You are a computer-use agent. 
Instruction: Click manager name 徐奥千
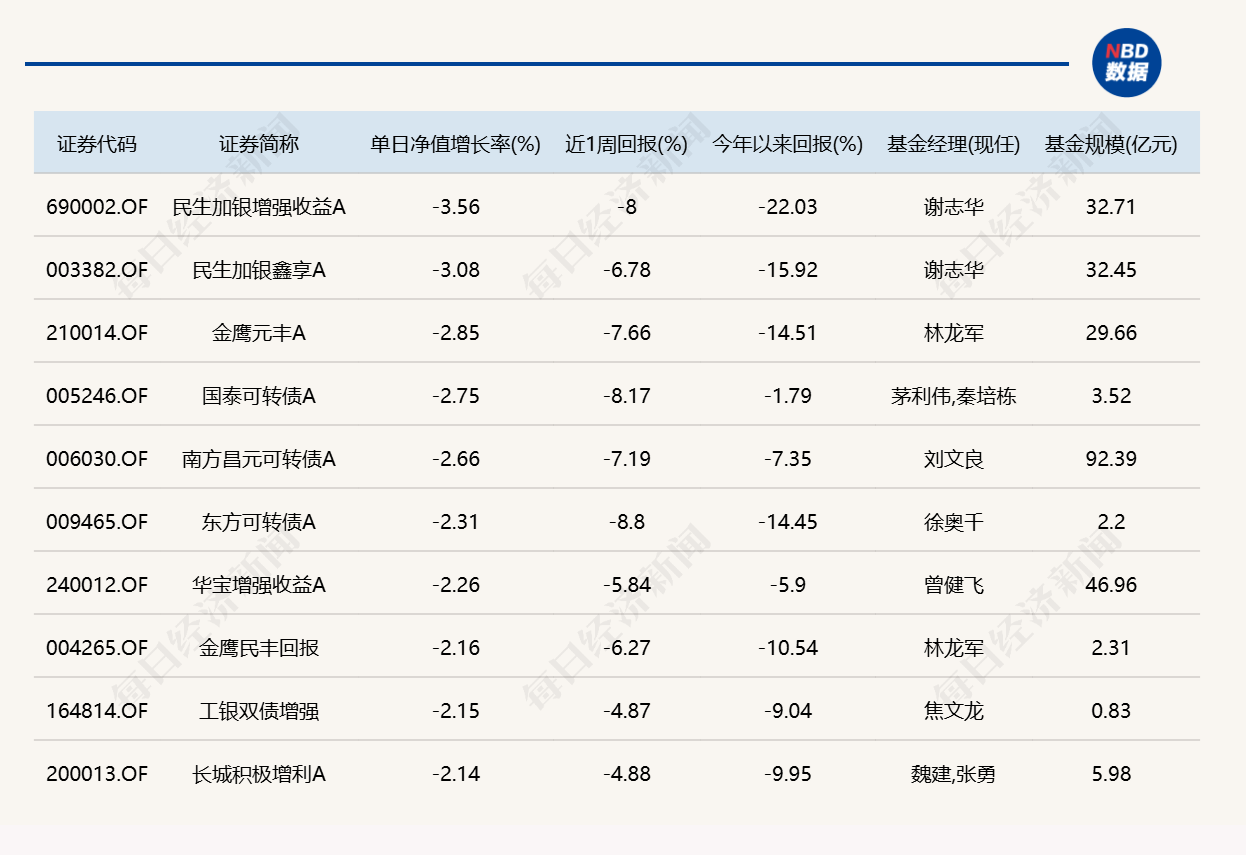point(954,522)
